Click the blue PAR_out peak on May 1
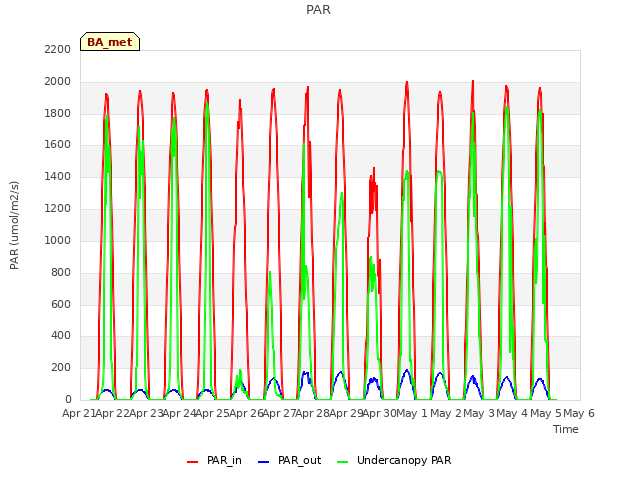 tap(407, 371)
